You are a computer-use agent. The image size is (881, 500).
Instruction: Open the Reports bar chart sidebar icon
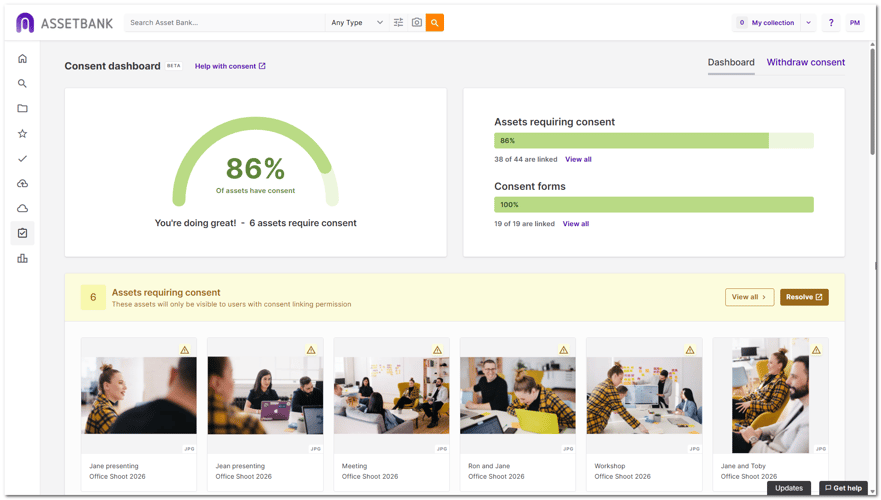pos(22,258)
